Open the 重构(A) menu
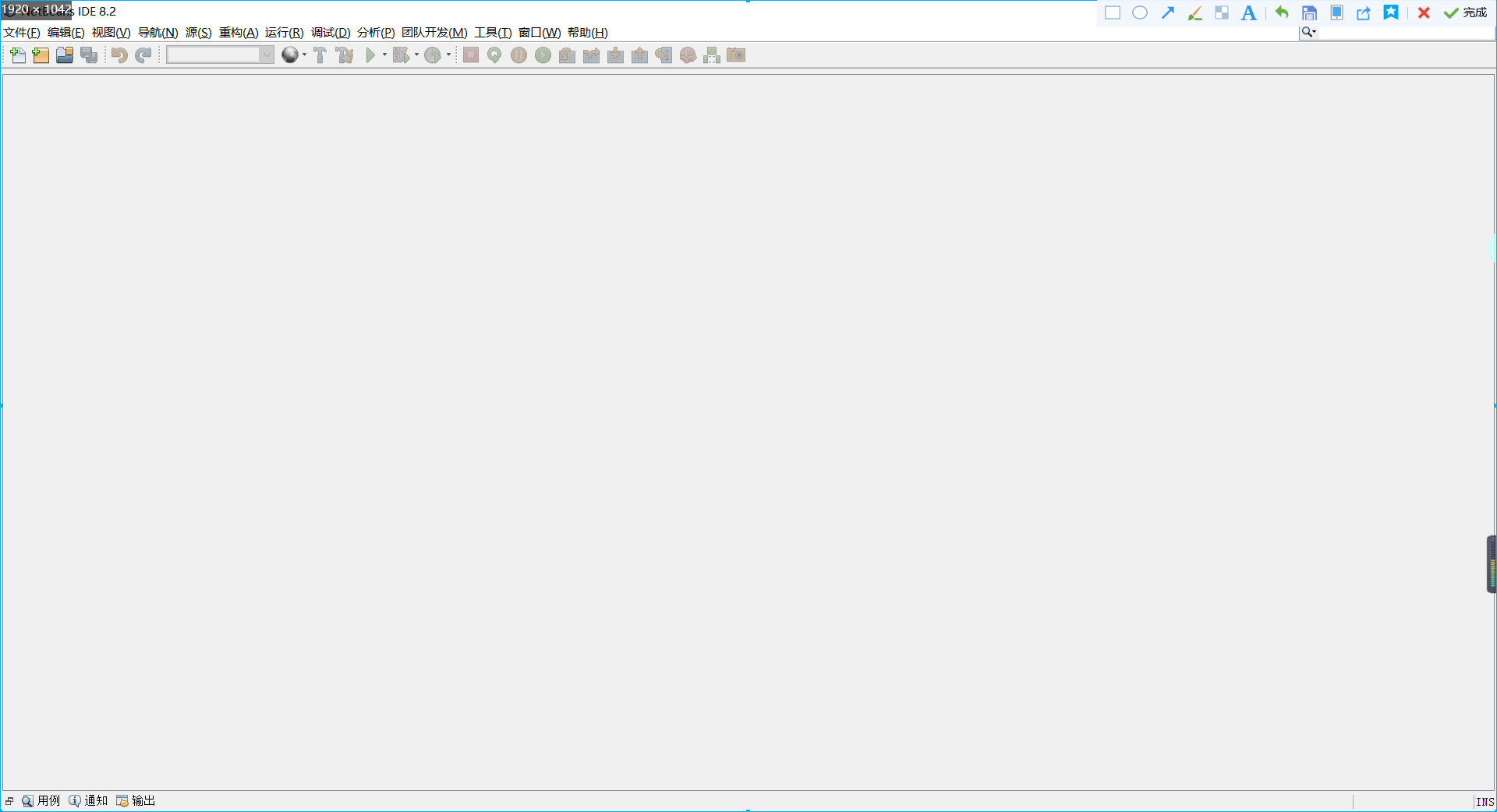 pyautogui.click(x=239, y=32)
